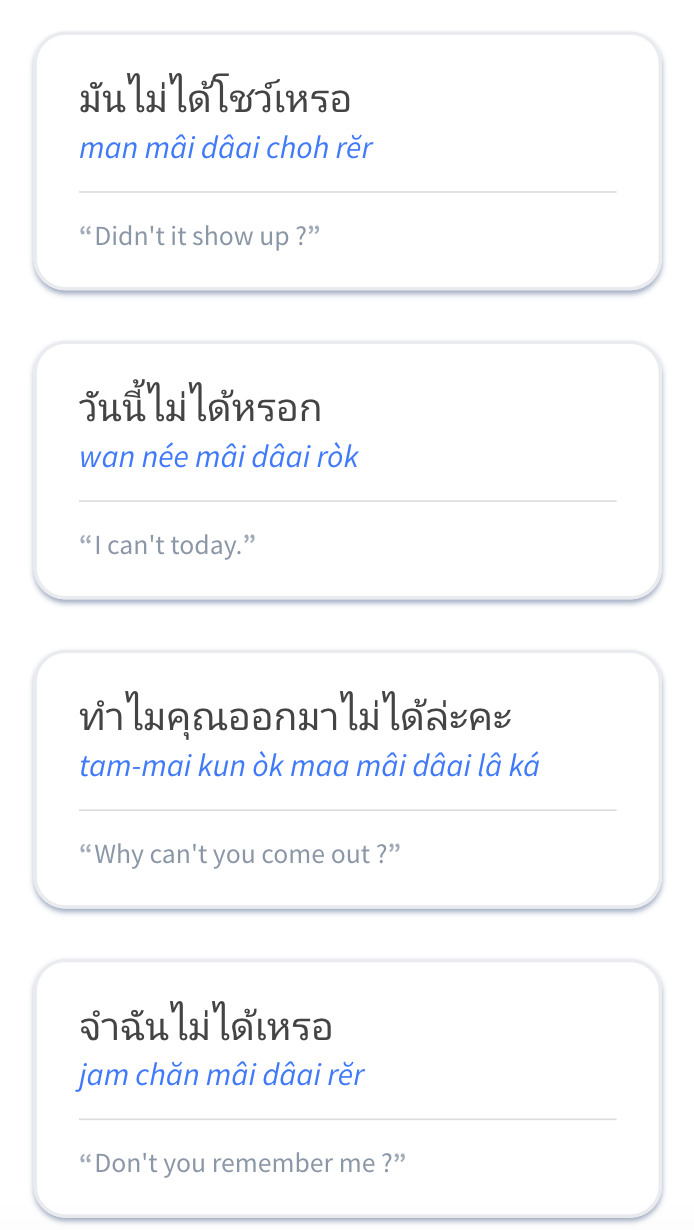
Task: Tap Thai sentence จำฉันไม่ได้เหรอ
Action: tap(205, 1027)
